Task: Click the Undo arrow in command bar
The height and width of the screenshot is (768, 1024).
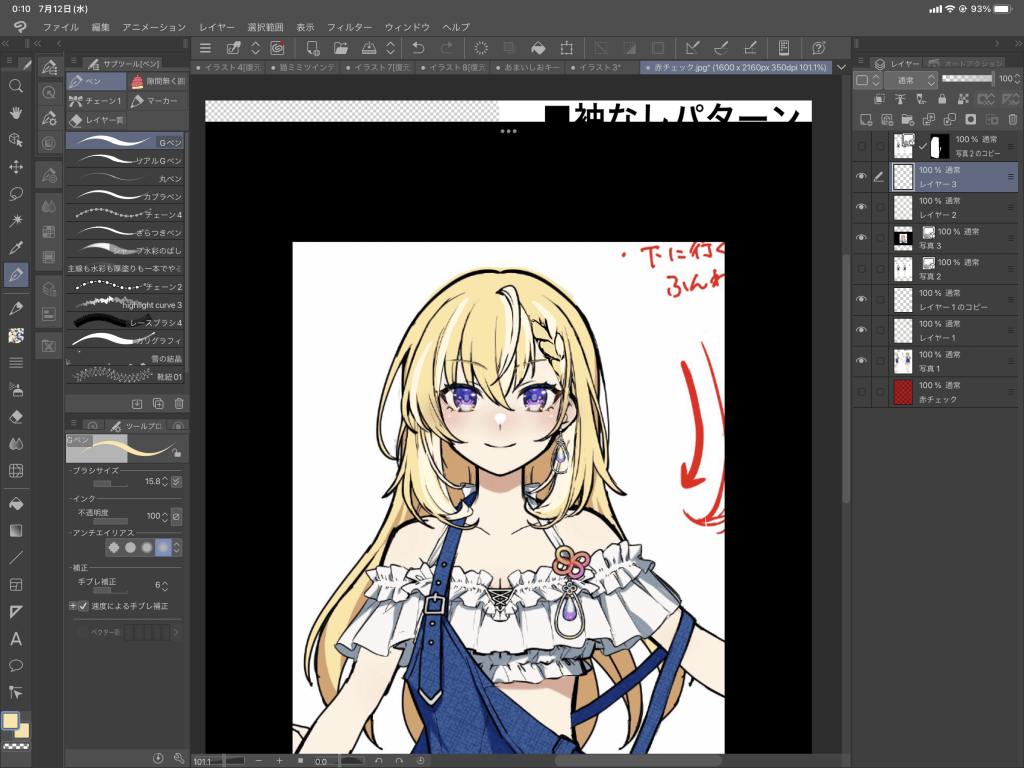Action: (x=418, y=48)
